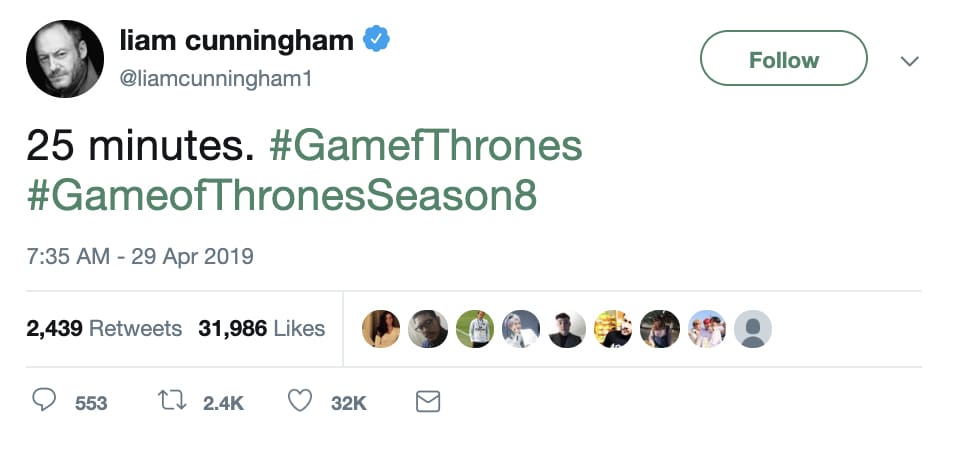This screenshot has height=450, width=974.
Task: Click the 32K like count
Action: (349, 403)
